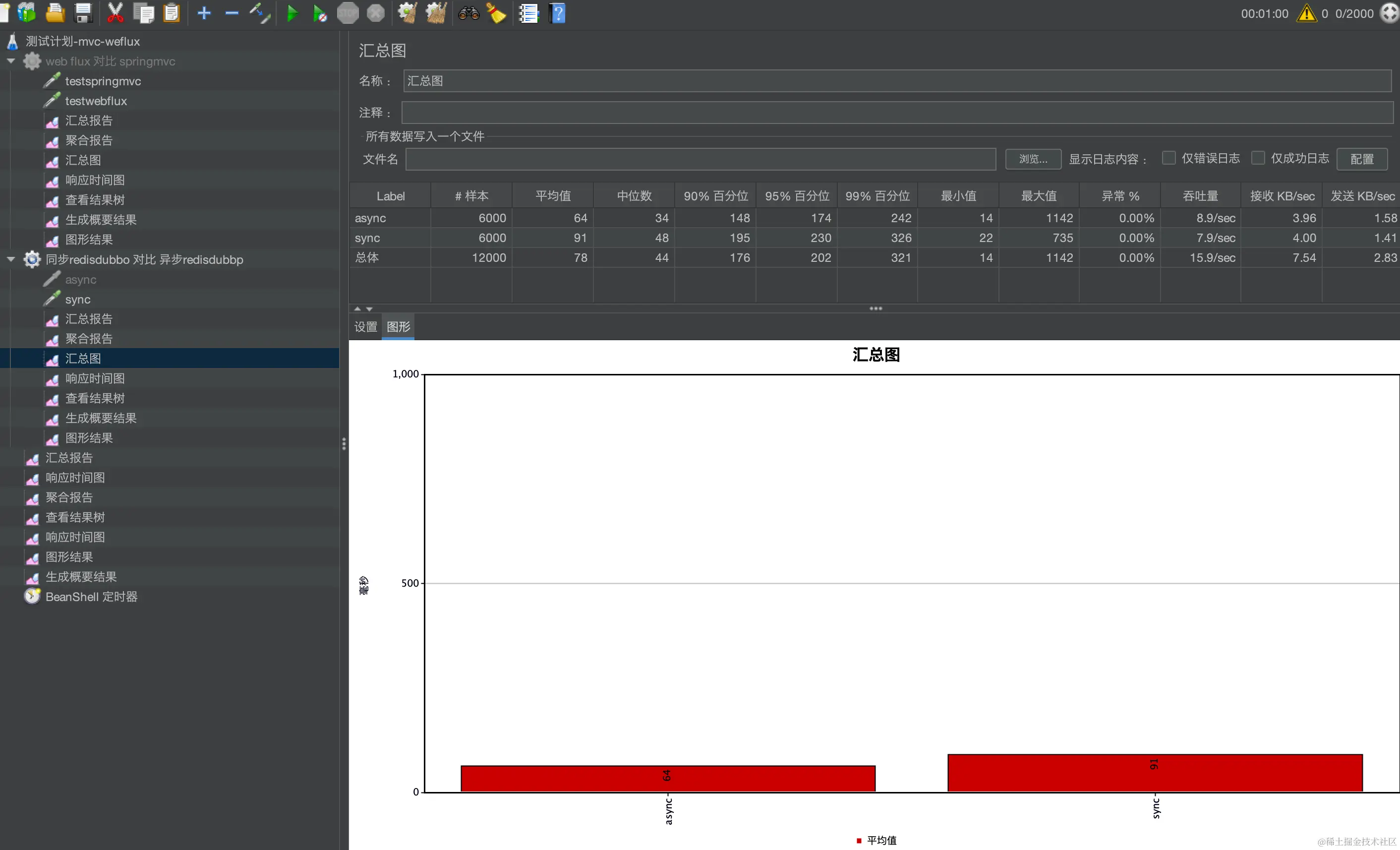Viewport: 1400px width, 850px height.
Task: Click the small down arrow below results table
Action: pos(369,309)
